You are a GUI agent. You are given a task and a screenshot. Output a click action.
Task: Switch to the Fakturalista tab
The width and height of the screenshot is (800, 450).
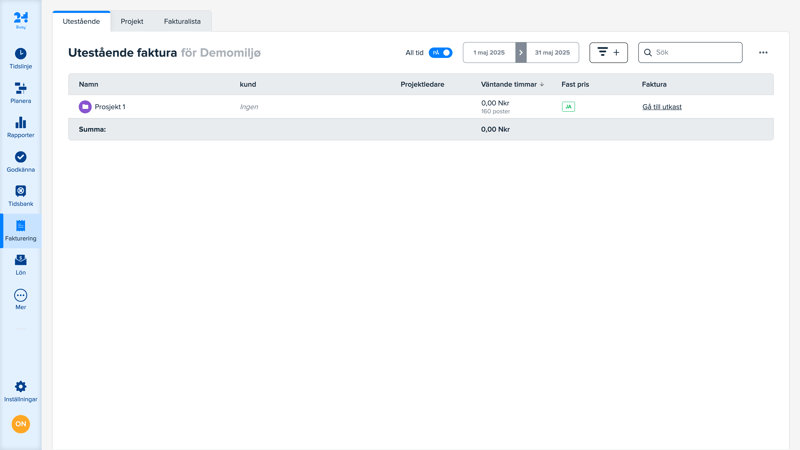coord(182,21)
